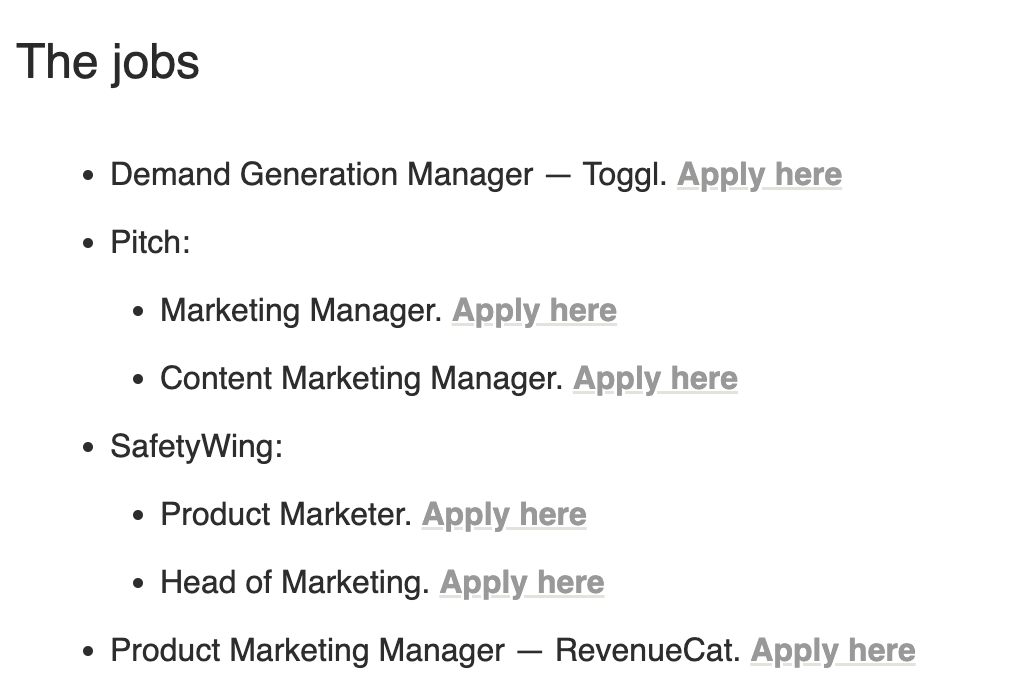Screen dimensions: 1014x690
Task: Open RevenueCat Product Marketing Manager Apply here link
Action: point(833,651)
